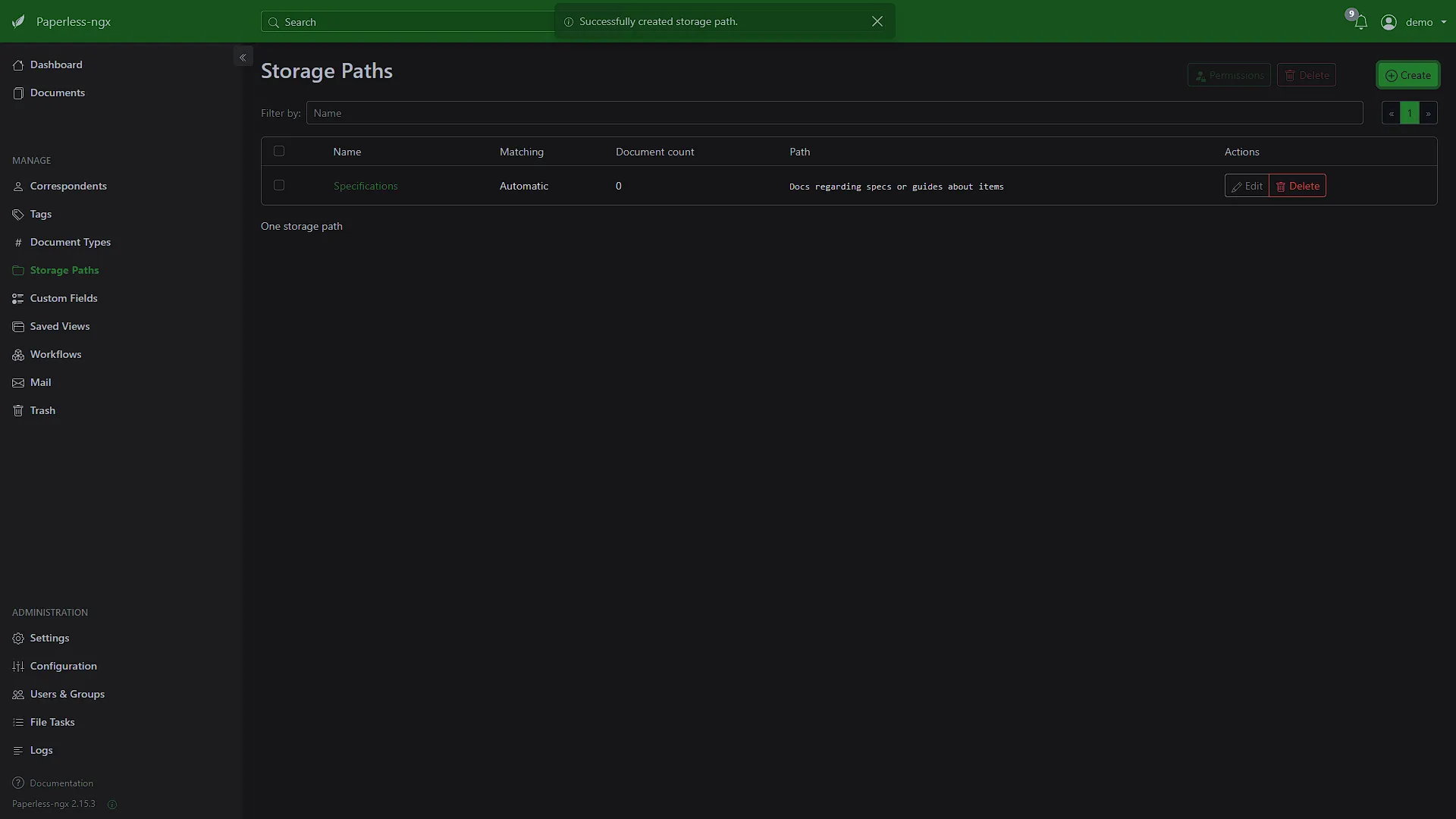Image resolution: width=1456 pixels, height=819 pixels.
Task: Click the Configuration sliders icon
Action: (x=18, y=667)
